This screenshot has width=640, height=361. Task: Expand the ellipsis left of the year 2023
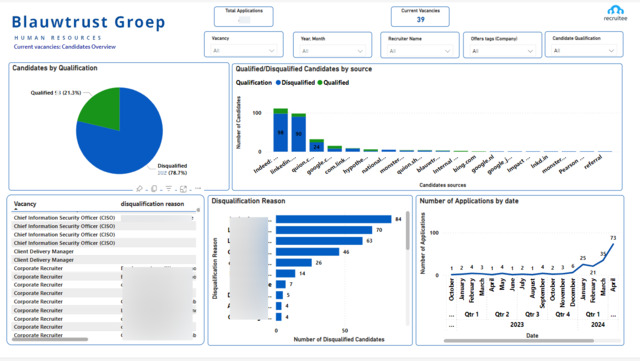(x=451, y=325)
